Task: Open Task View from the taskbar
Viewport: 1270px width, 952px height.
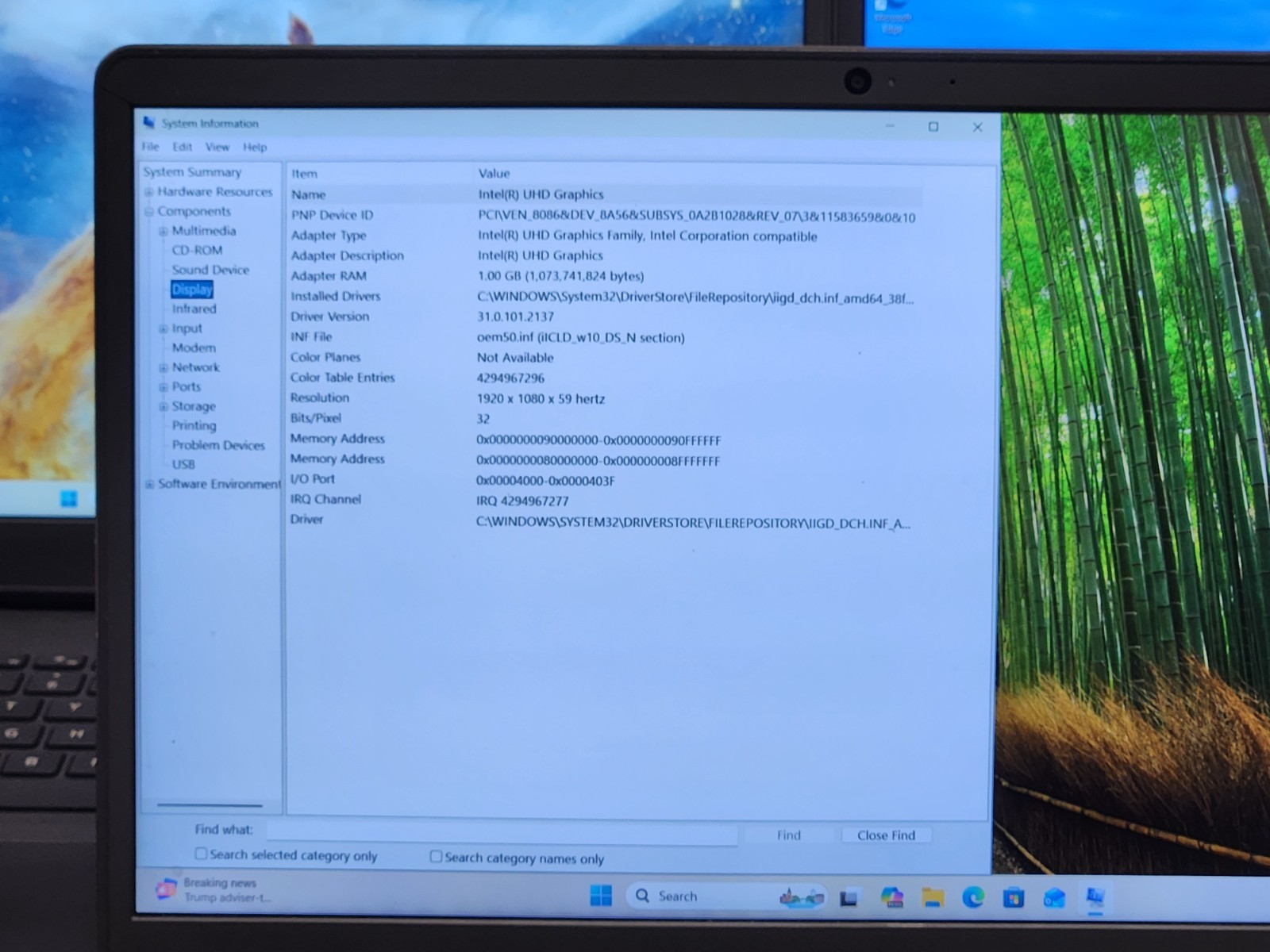Action: pos(849,898)
